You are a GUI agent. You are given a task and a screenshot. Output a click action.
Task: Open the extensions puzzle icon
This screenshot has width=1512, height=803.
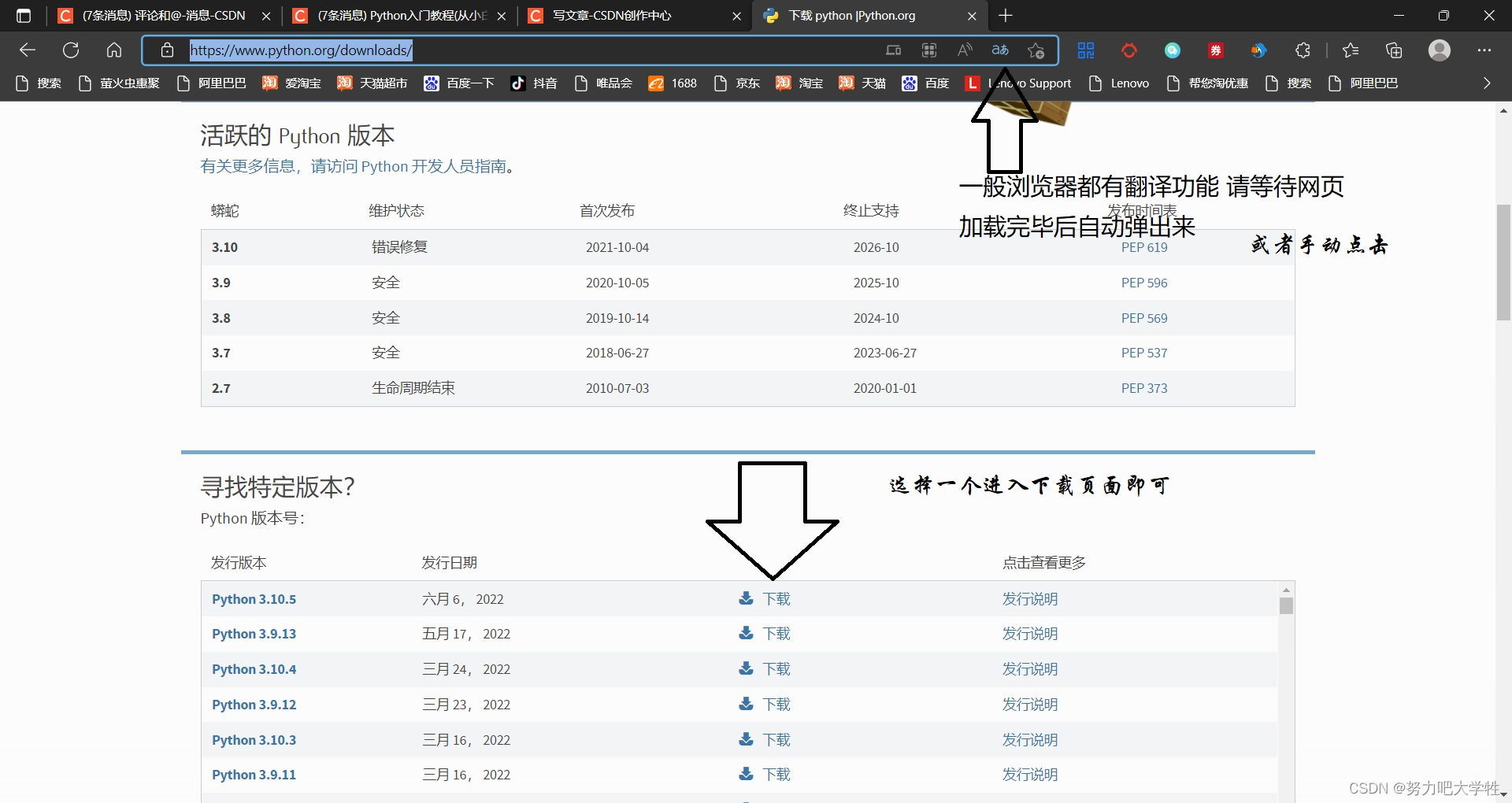[x=1303, y=50]
